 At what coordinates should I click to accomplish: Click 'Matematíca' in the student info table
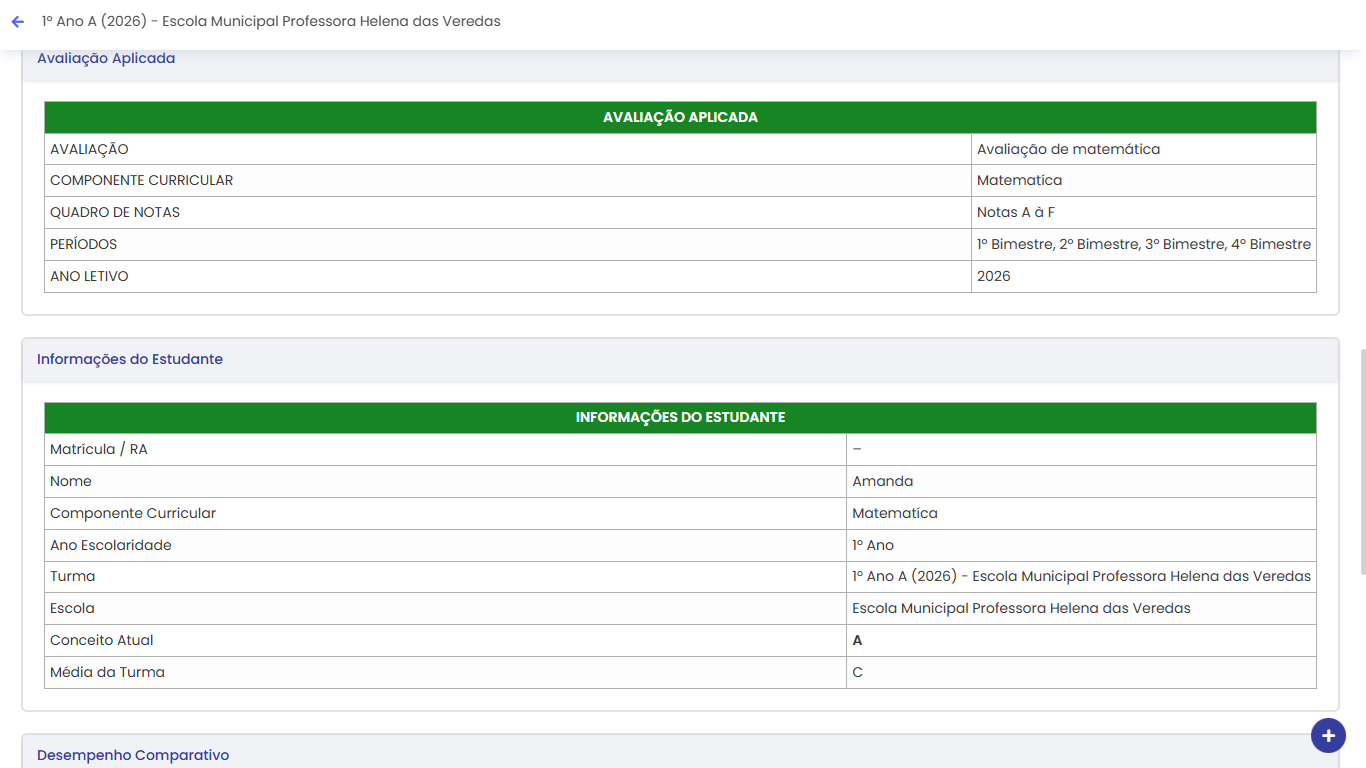[895, 513]
